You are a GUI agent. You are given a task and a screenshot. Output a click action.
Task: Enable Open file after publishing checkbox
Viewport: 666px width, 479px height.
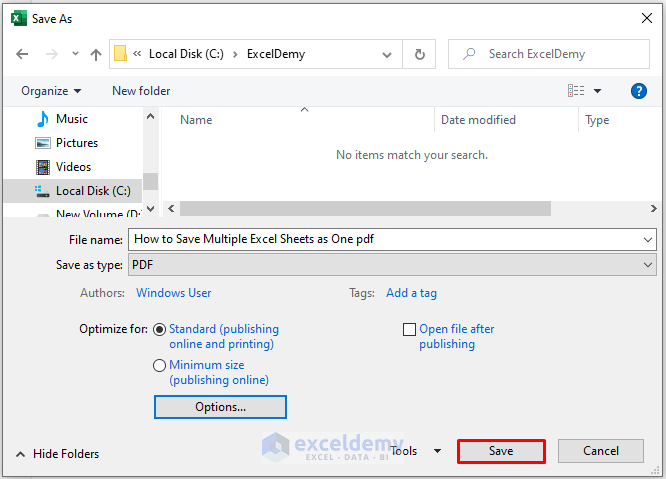click(x=409, y=330)
